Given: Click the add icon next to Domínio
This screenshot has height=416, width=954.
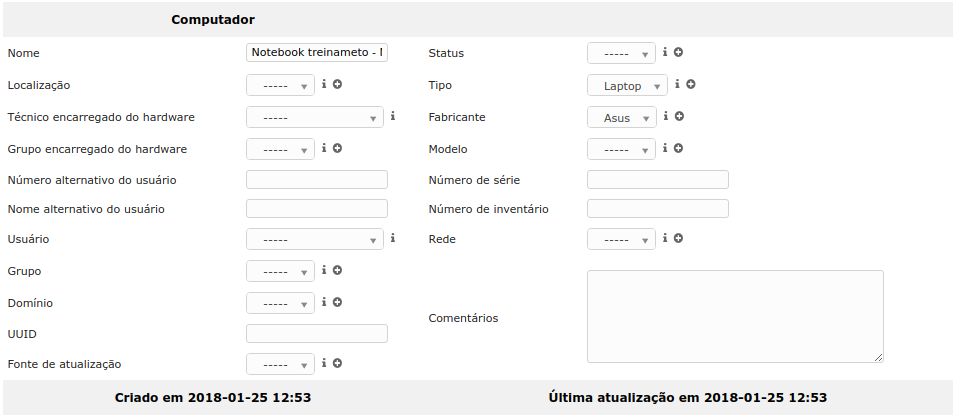Looking at the screenshot, I should click(x=337, y=302).
